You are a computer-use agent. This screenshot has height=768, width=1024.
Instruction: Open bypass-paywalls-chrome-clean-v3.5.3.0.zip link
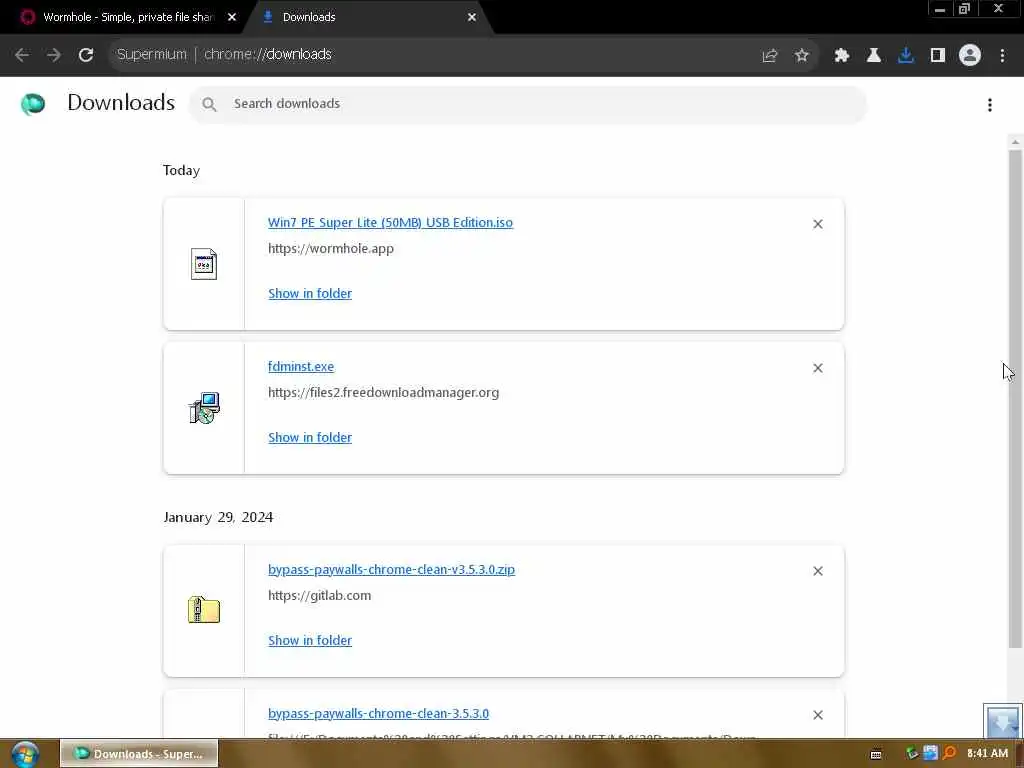click(391, 569)
